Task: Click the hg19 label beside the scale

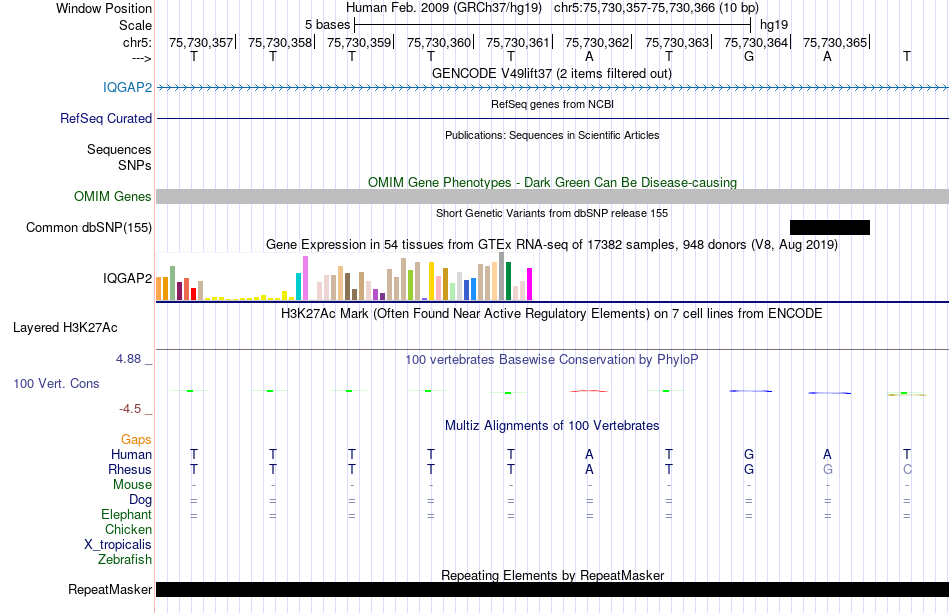Action: [x=774, y=25]
